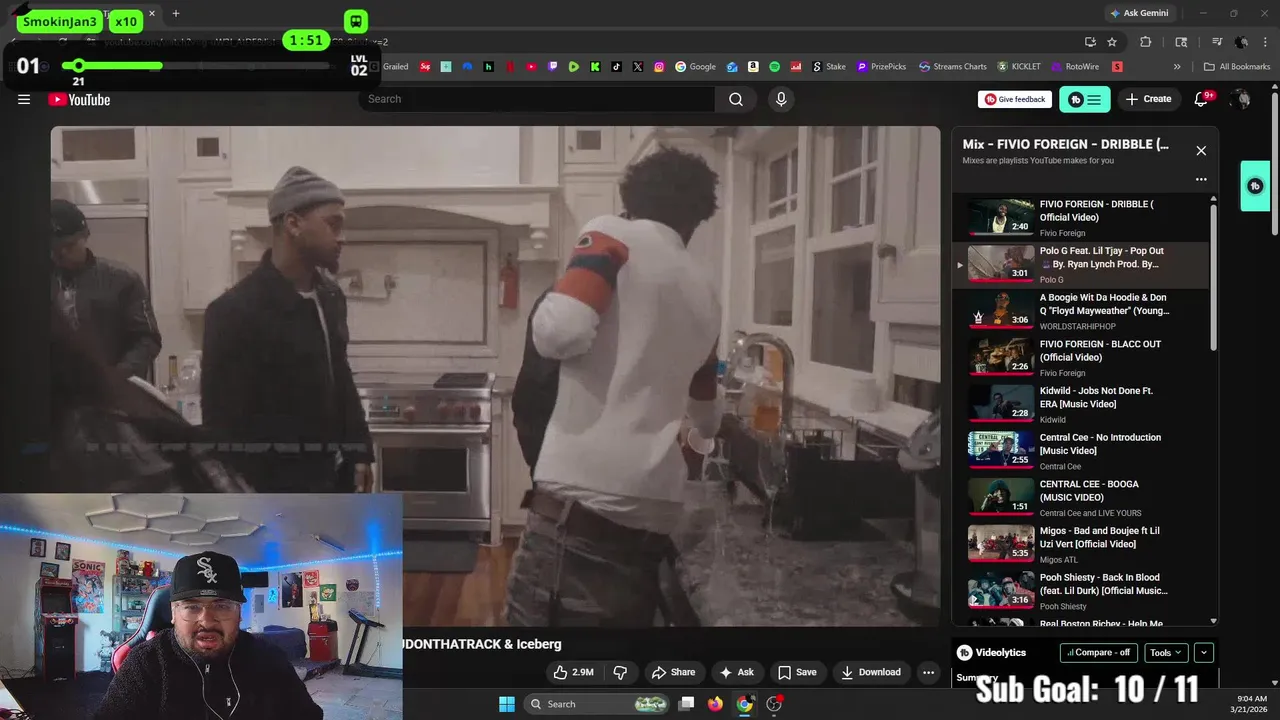
Task: Open the Twitch bookmark icon
Action: 553,67
